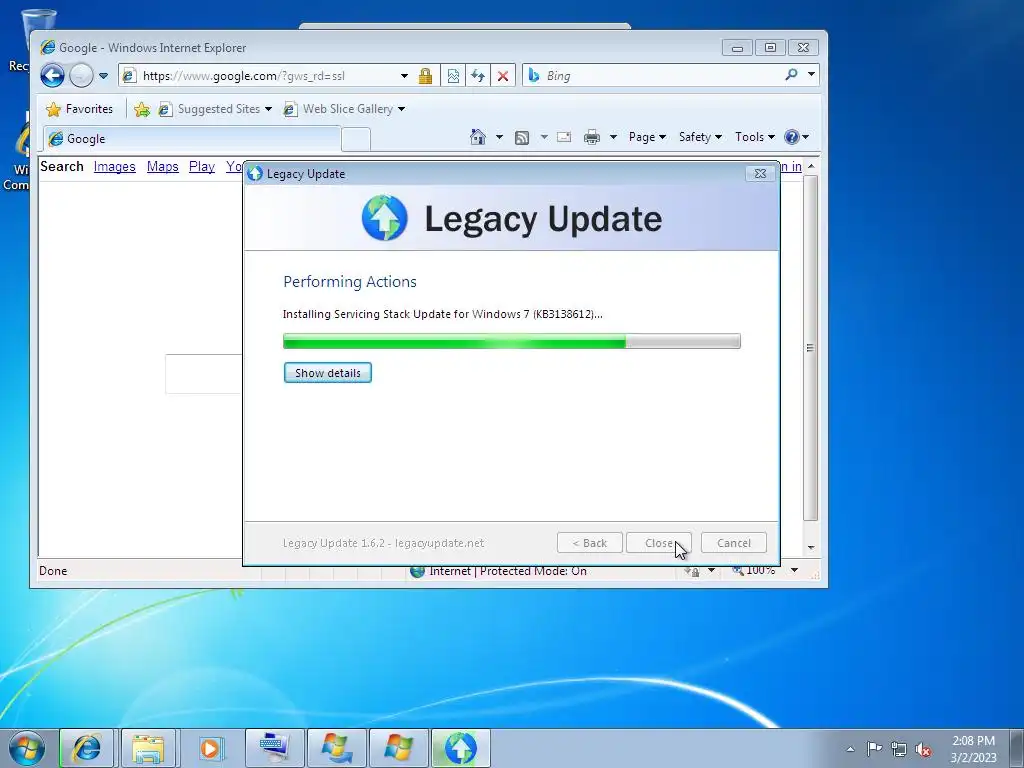Expand the Print options dropdown arrow
This screenshot has width=1024, height=768.
point(613,137)
